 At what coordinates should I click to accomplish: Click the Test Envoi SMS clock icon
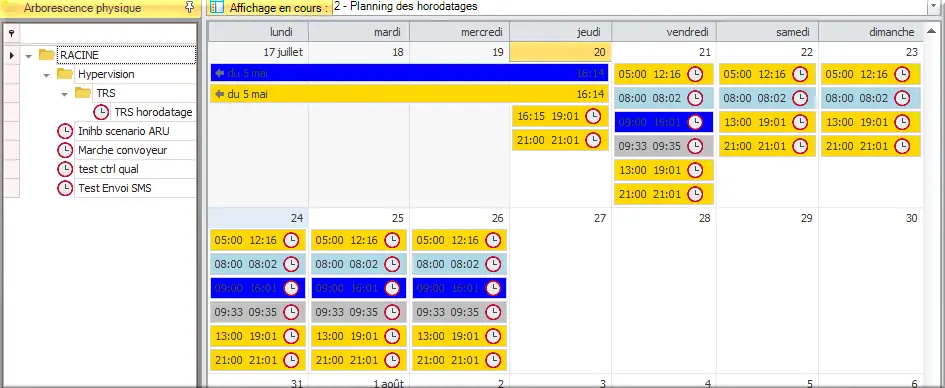(64, 188)
